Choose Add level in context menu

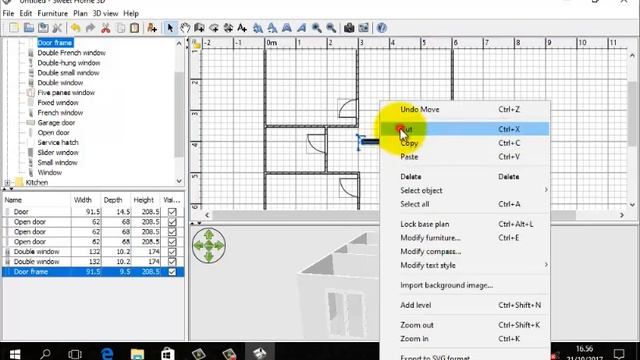[465, 305]
